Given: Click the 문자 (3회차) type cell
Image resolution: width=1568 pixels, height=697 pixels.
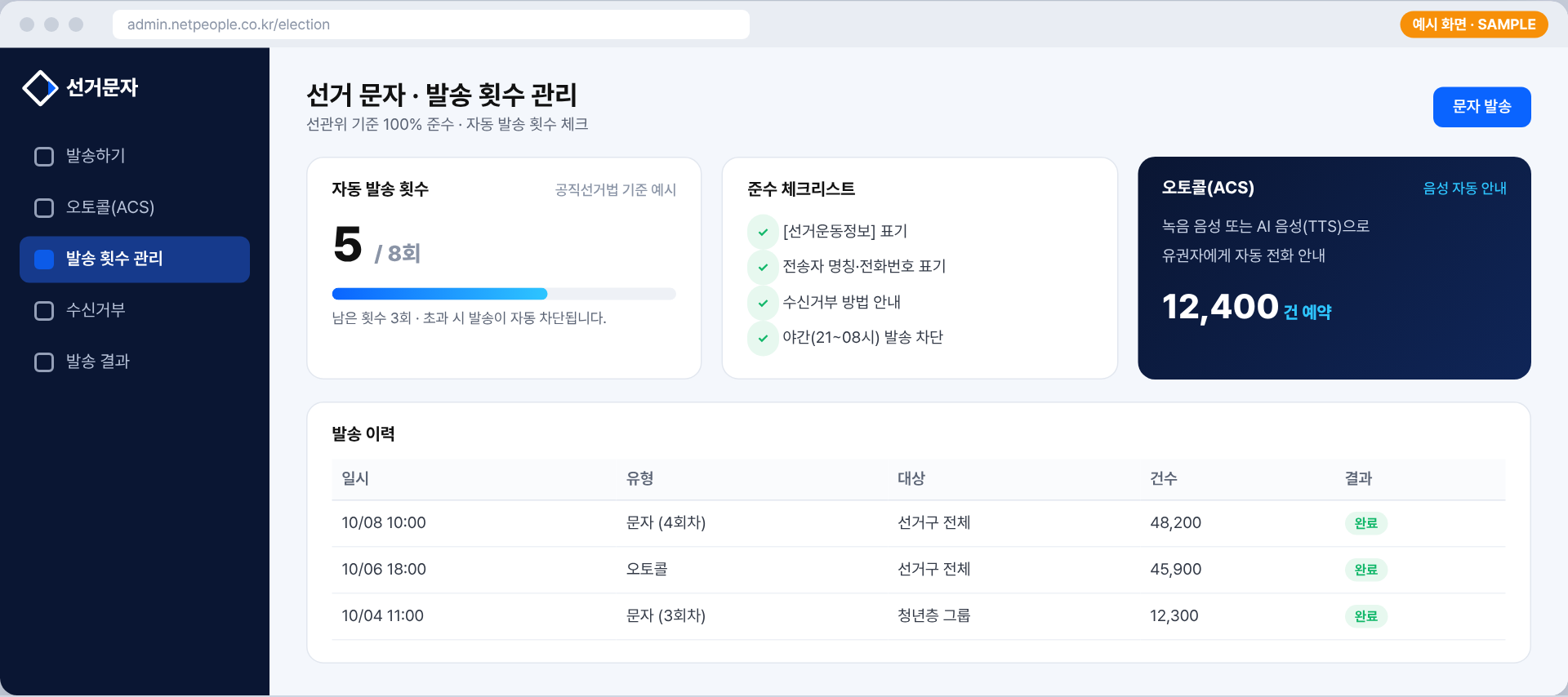Looking at the screenshot, I should [x=666, y=616].
